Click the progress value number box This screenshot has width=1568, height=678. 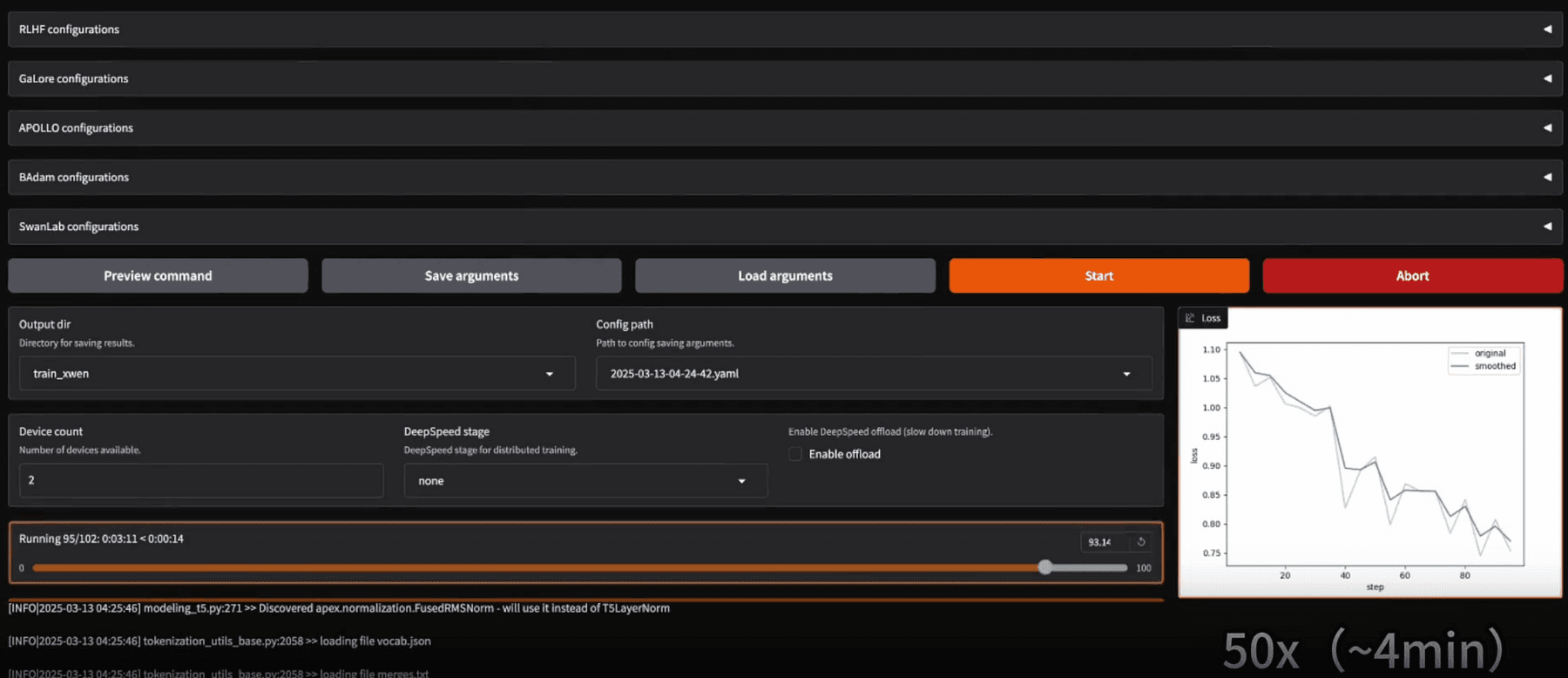click(1102, 542)
